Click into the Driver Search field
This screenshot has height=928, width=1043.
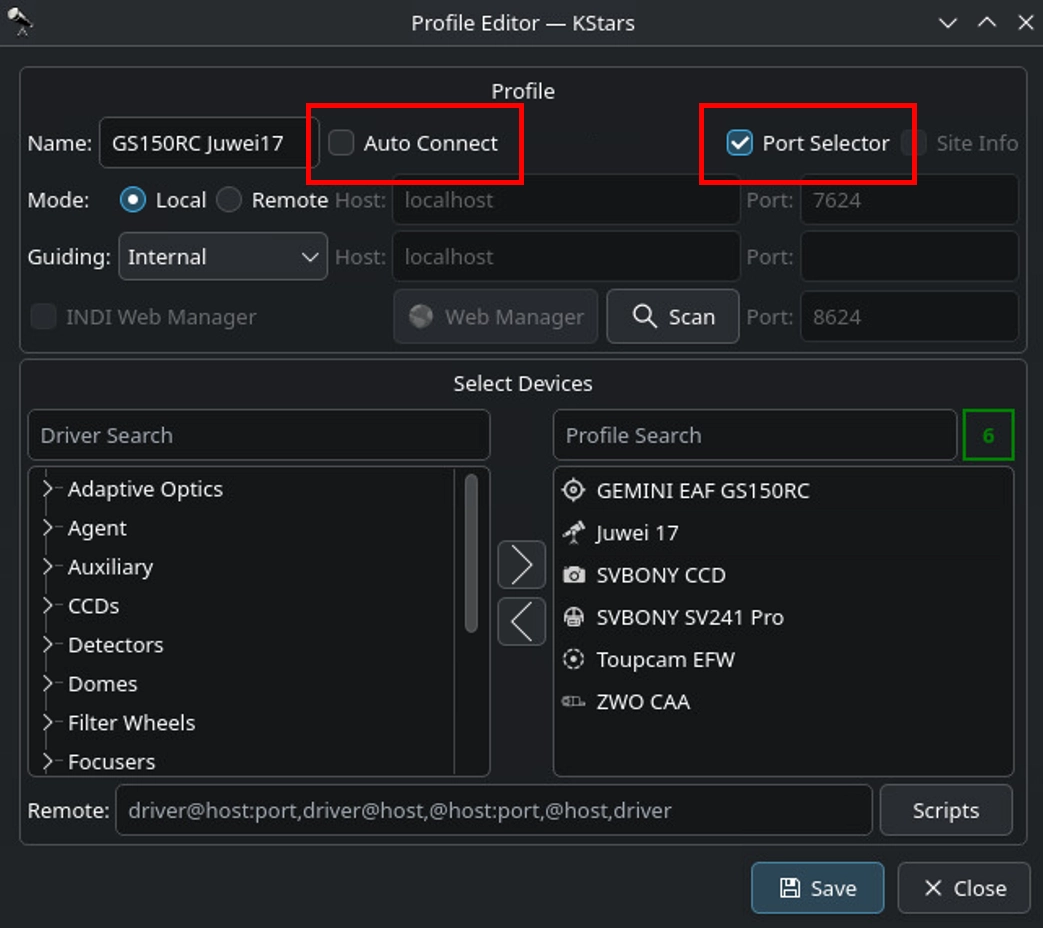pyautogui.click(x=259, y=435)
